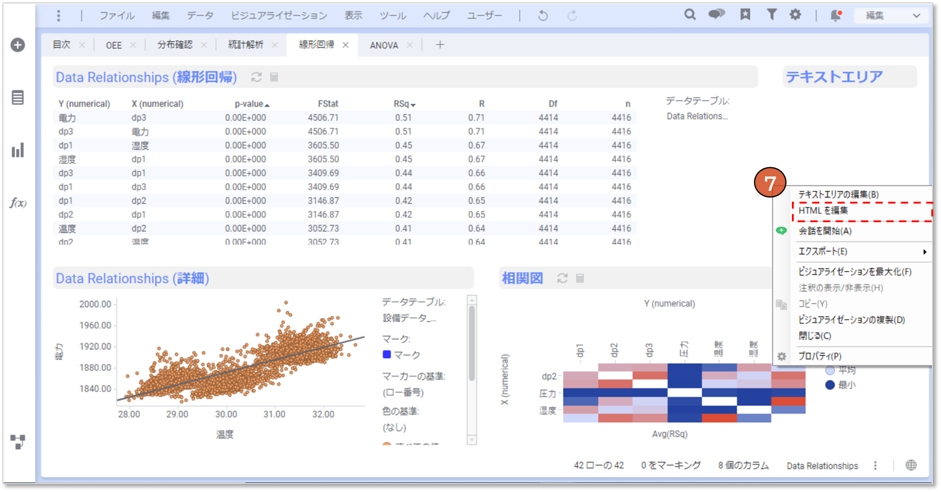Close the 分布確認 tab

tap(204, 45)
